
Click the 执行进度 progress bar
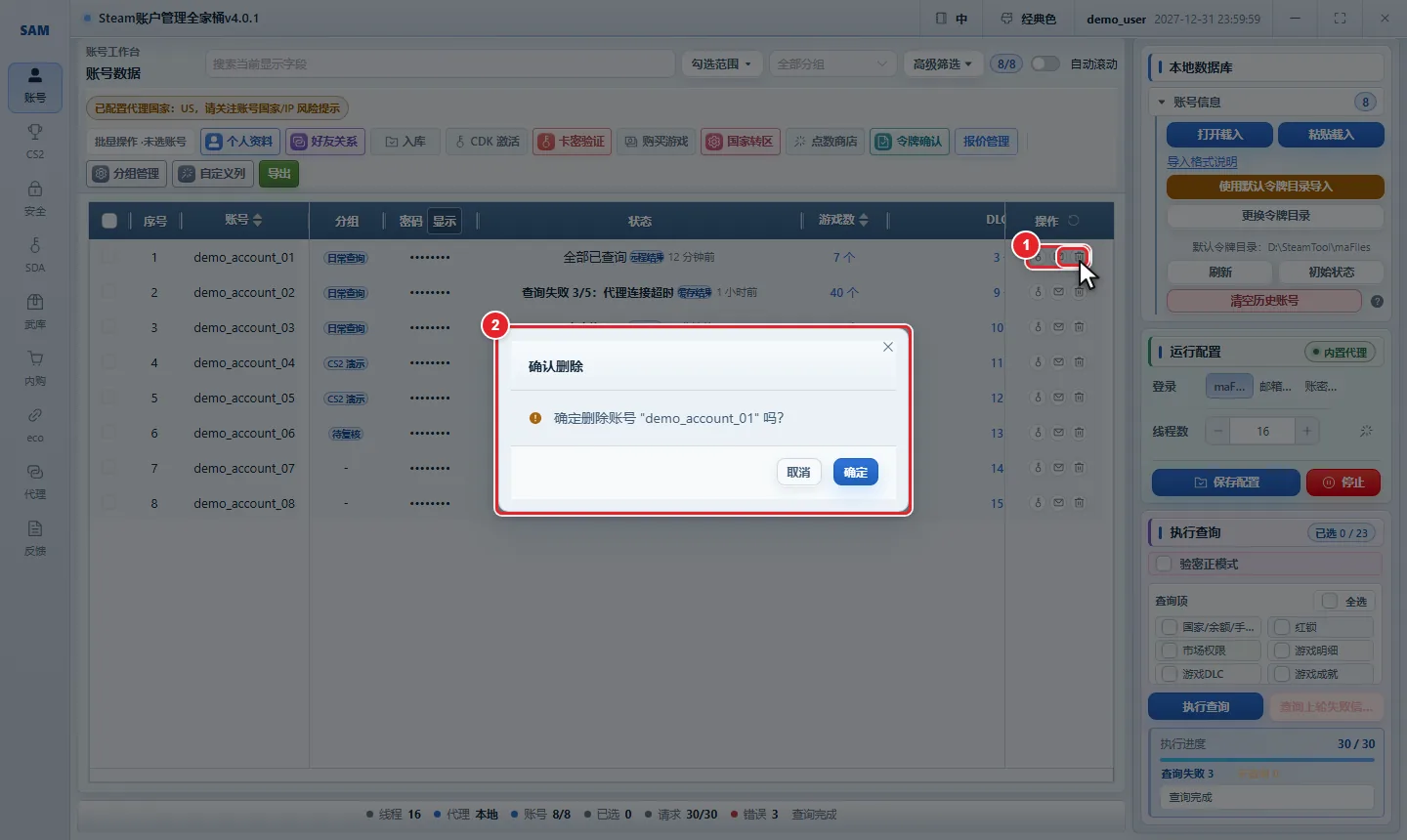coord(1266,759)
